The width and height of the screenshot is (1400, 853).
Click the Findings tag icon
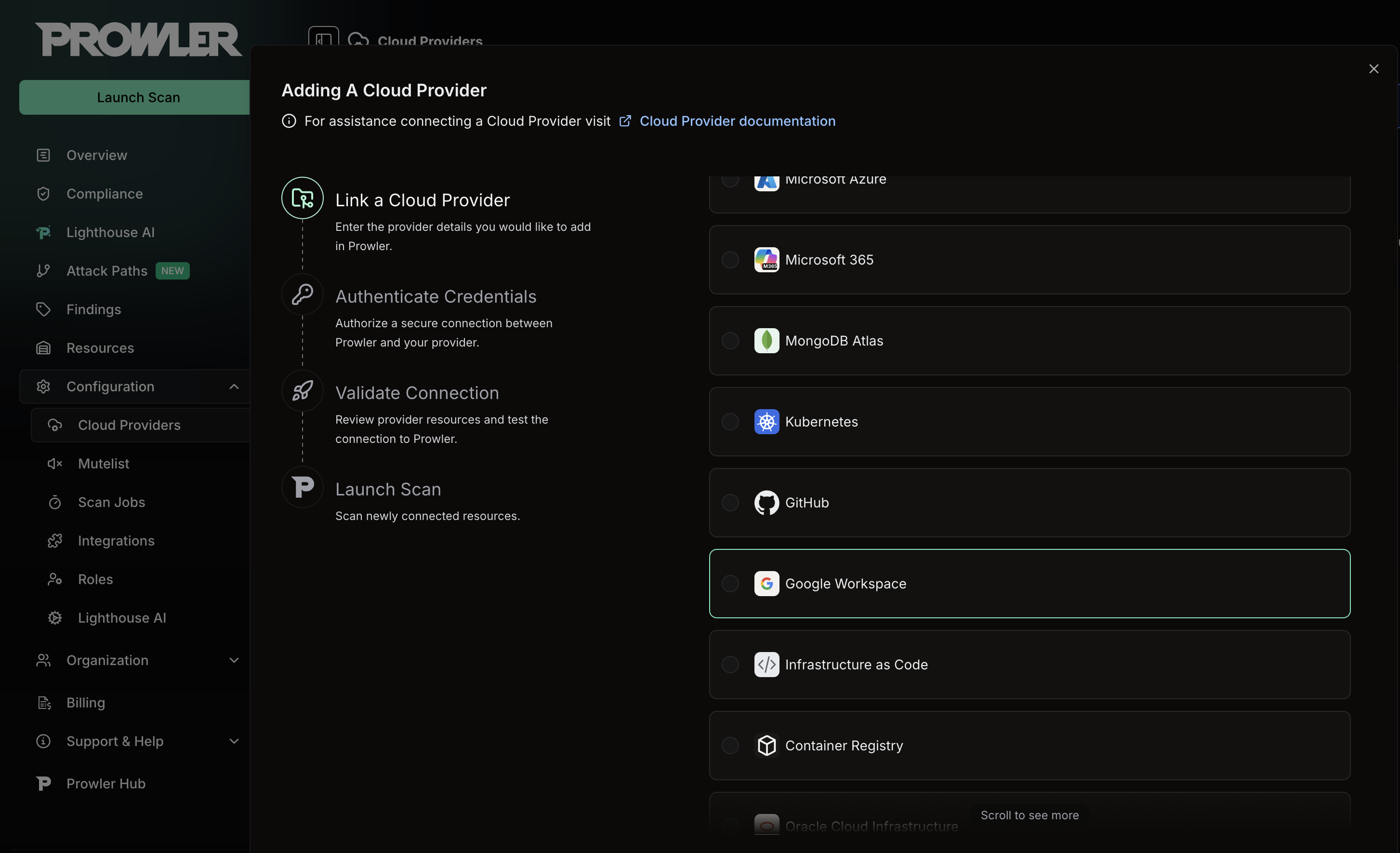[x=43, y=309]
